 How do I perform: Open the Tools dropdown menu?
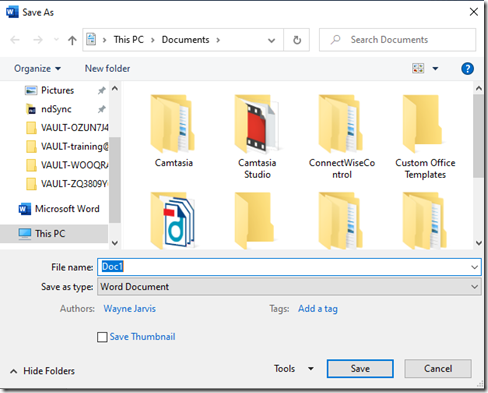coord(294,369)
